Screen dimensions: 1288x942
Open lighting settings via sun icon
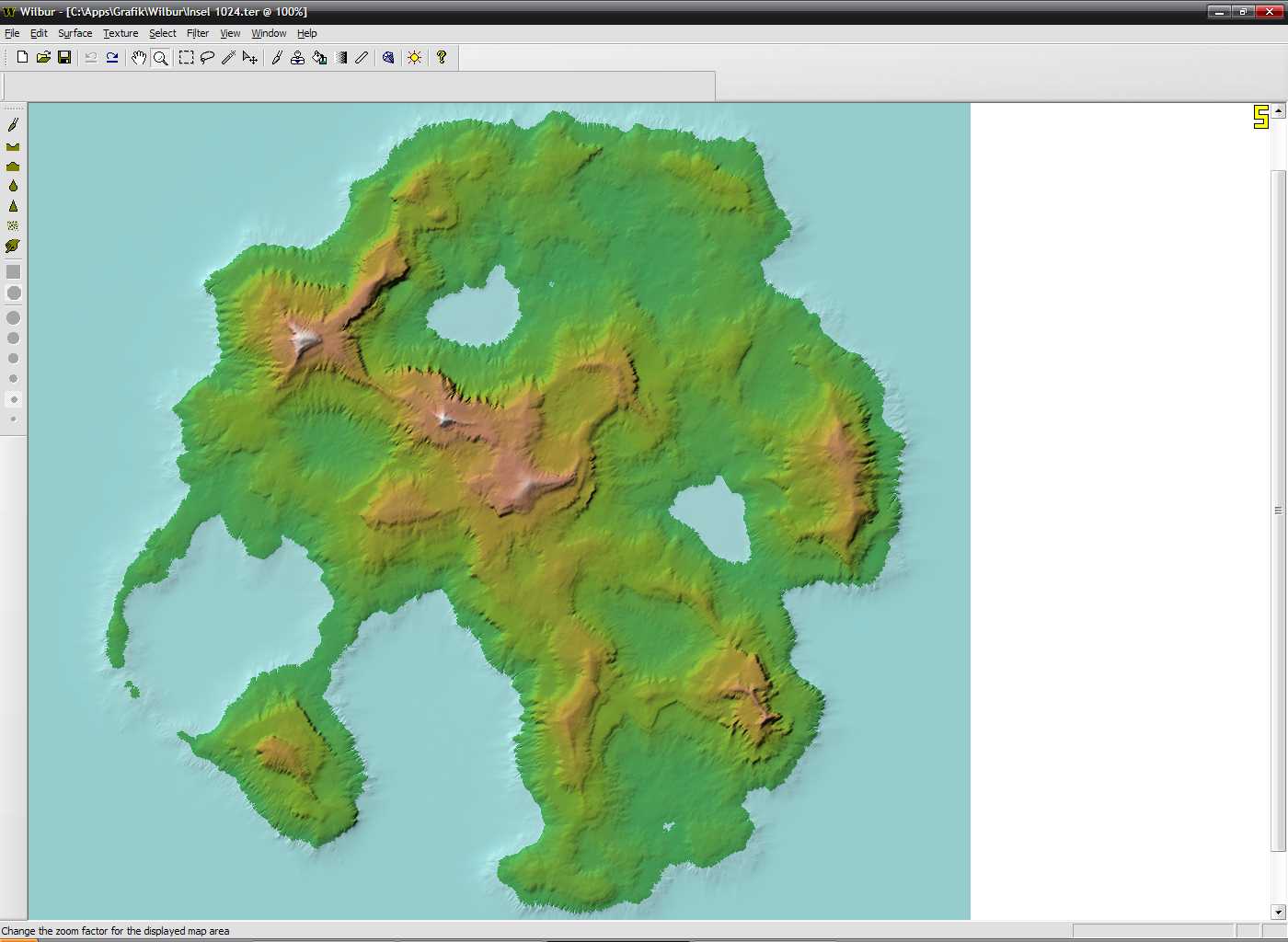(415, 58)
